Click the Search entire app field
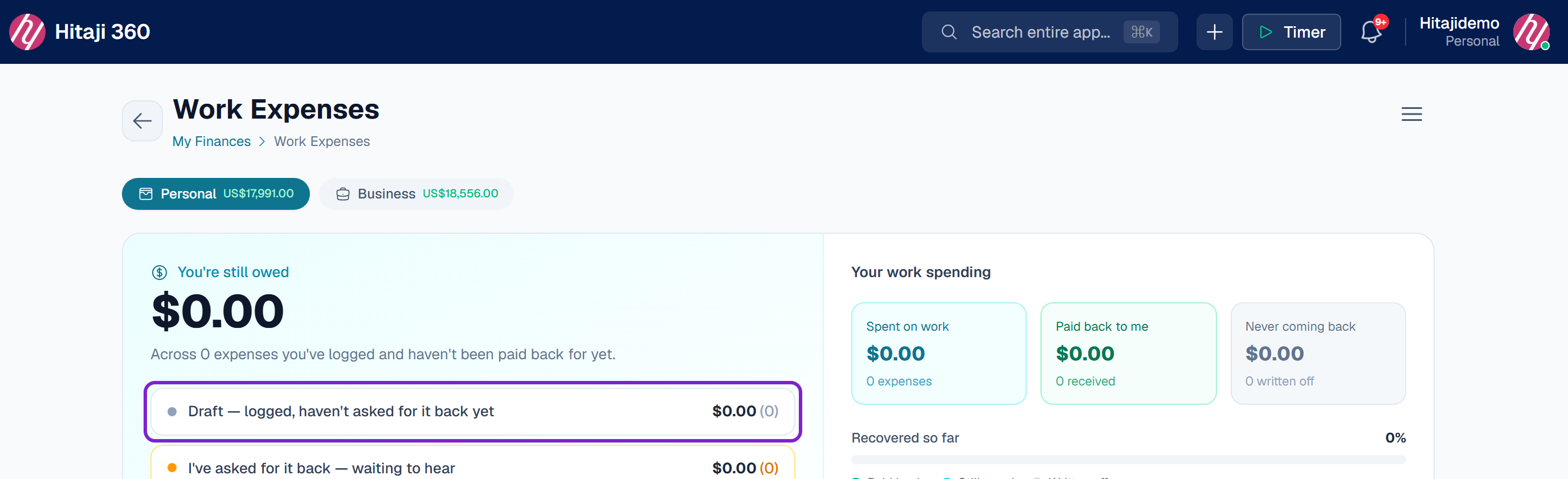Screen dimensions: 1568x479 tap(1049, 32)
